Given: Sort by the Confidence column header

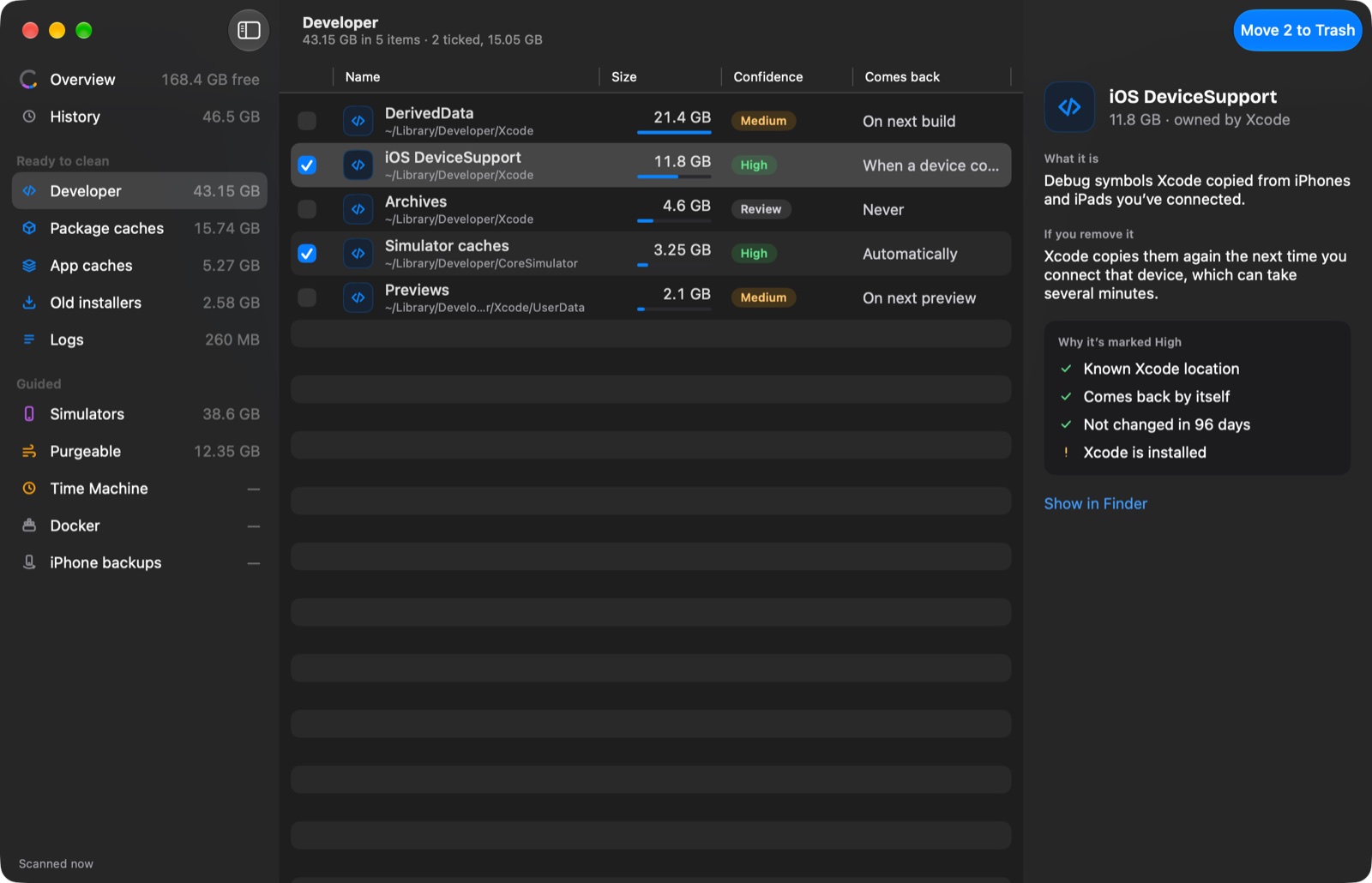Looking at the screenshot, I should pos(786,77).
